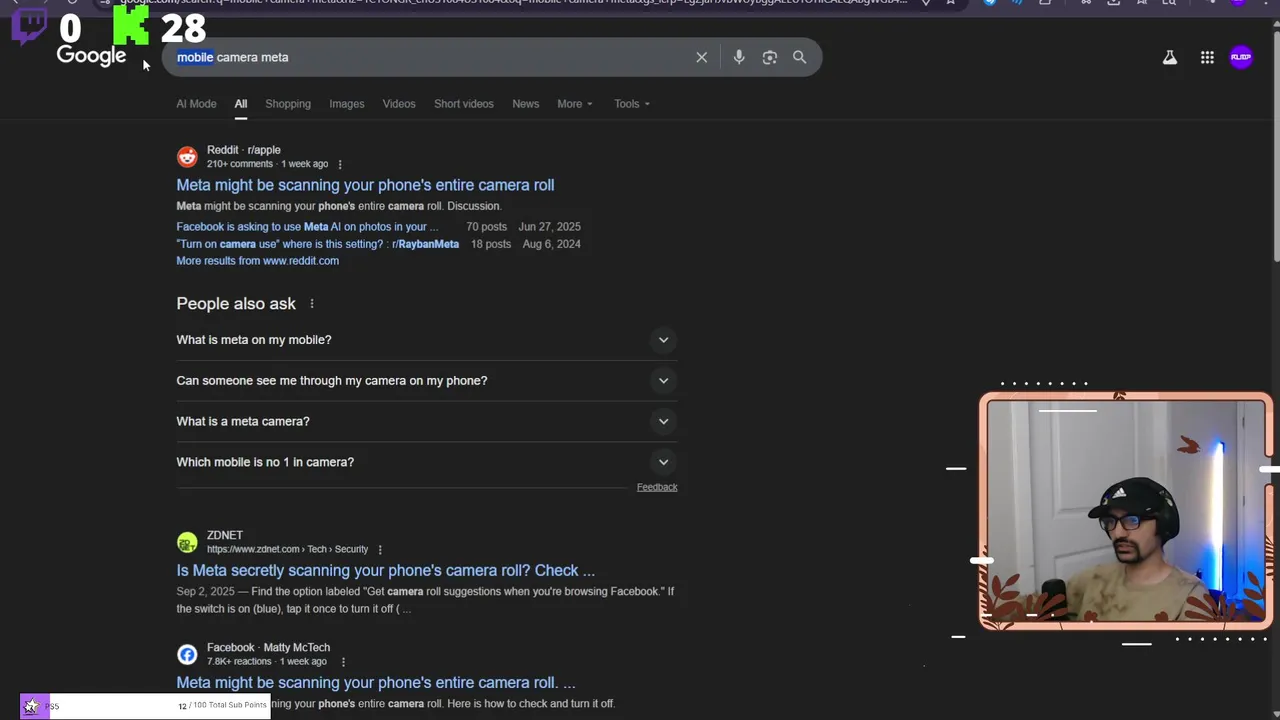The width and height of the screenshot is (1280, 720).
Task: Submit search with magnifier icon
Action: click(x=800, y=57)
